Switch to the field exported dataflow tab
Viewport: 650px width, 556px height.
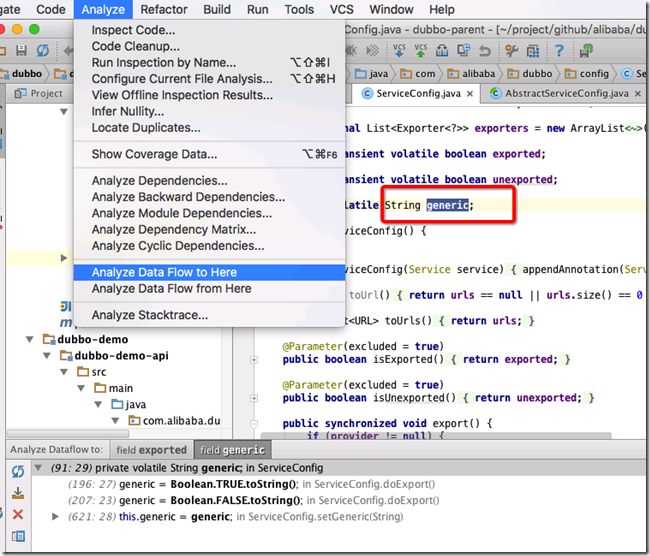(x=151, y=450)
